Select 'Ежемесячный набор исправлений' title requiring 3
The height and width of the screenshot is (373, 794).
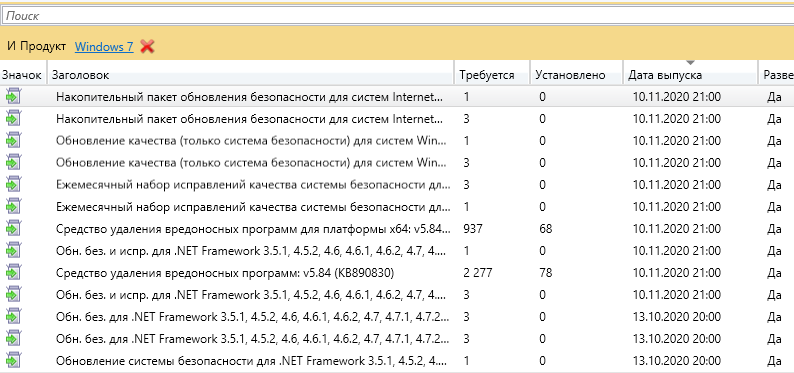coord(253,185)
